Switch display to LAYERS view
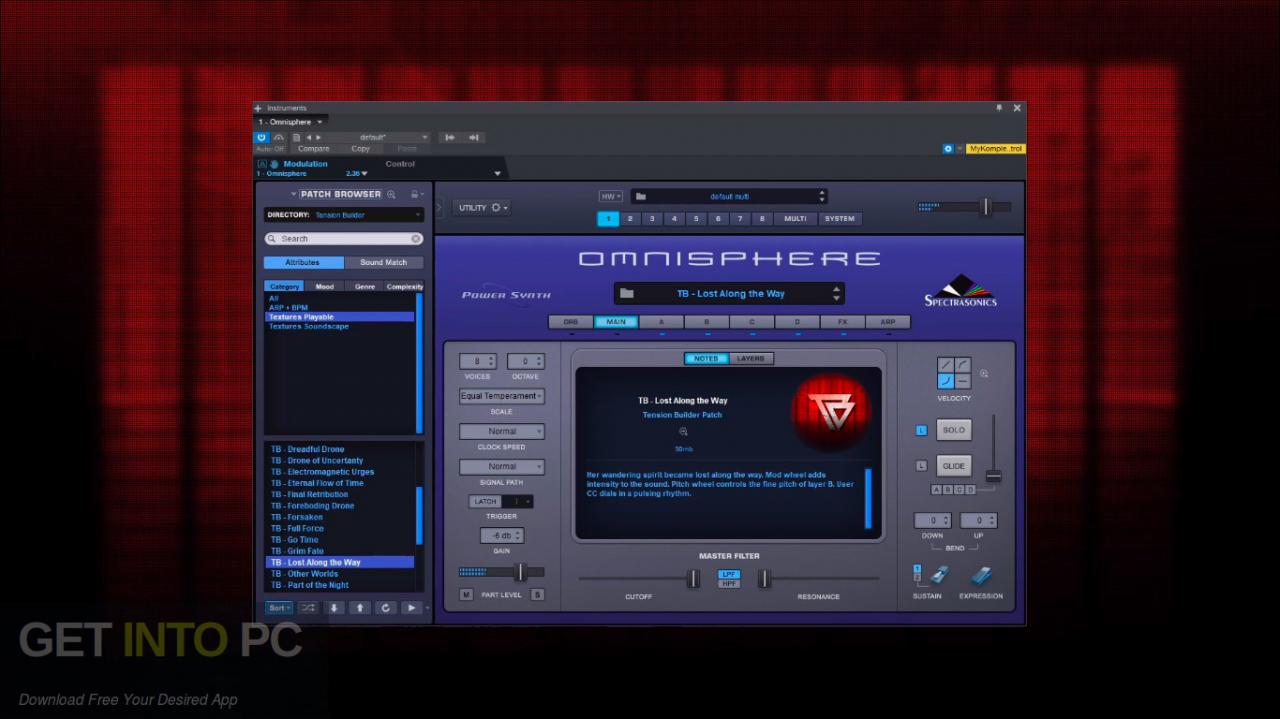 tap(751, 358)
